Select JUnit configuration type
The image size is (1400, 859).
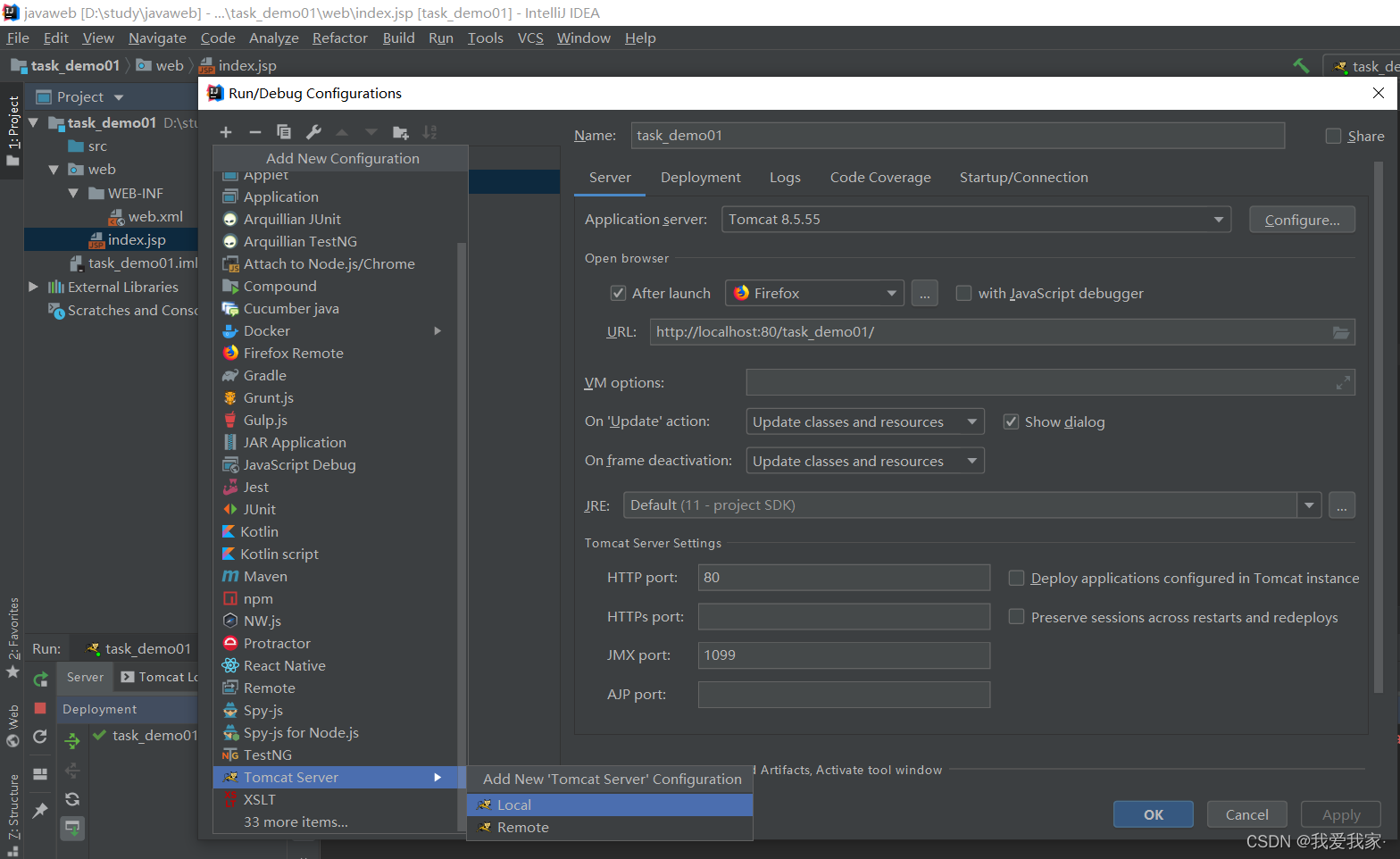click(x=336, y=509)
